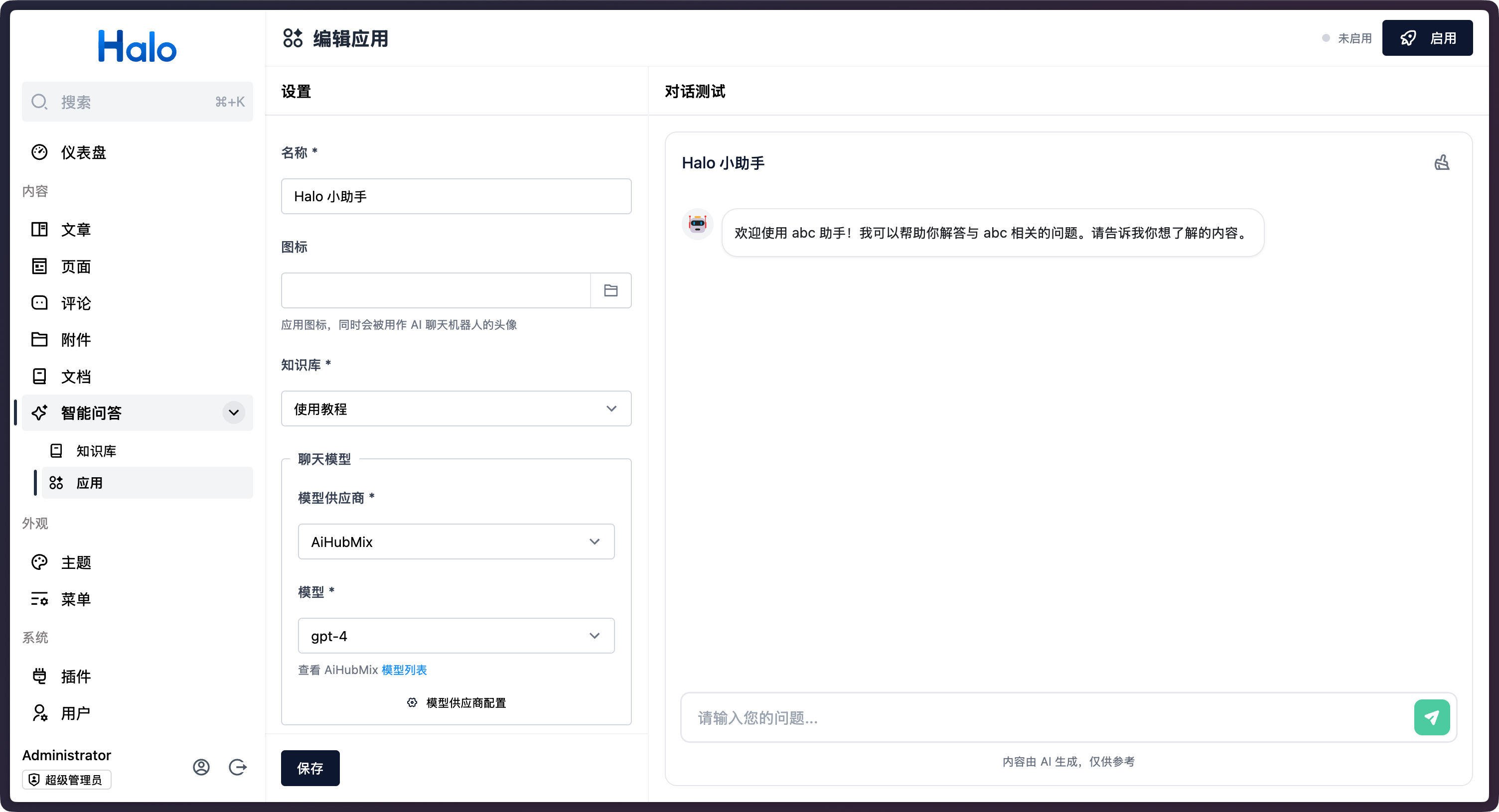
Task: Click the 名称 input with Halo 小助手
Action: click(x=456, y=196)
